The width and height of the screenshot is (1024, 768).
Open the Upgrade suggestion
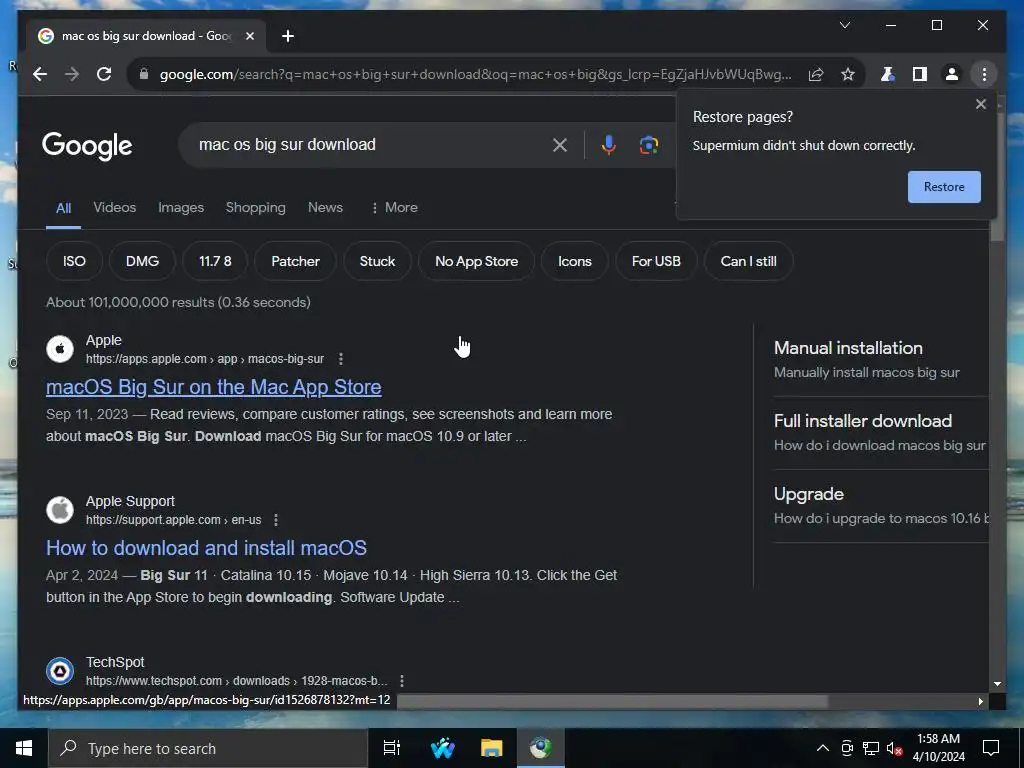[x=880, y=505]
